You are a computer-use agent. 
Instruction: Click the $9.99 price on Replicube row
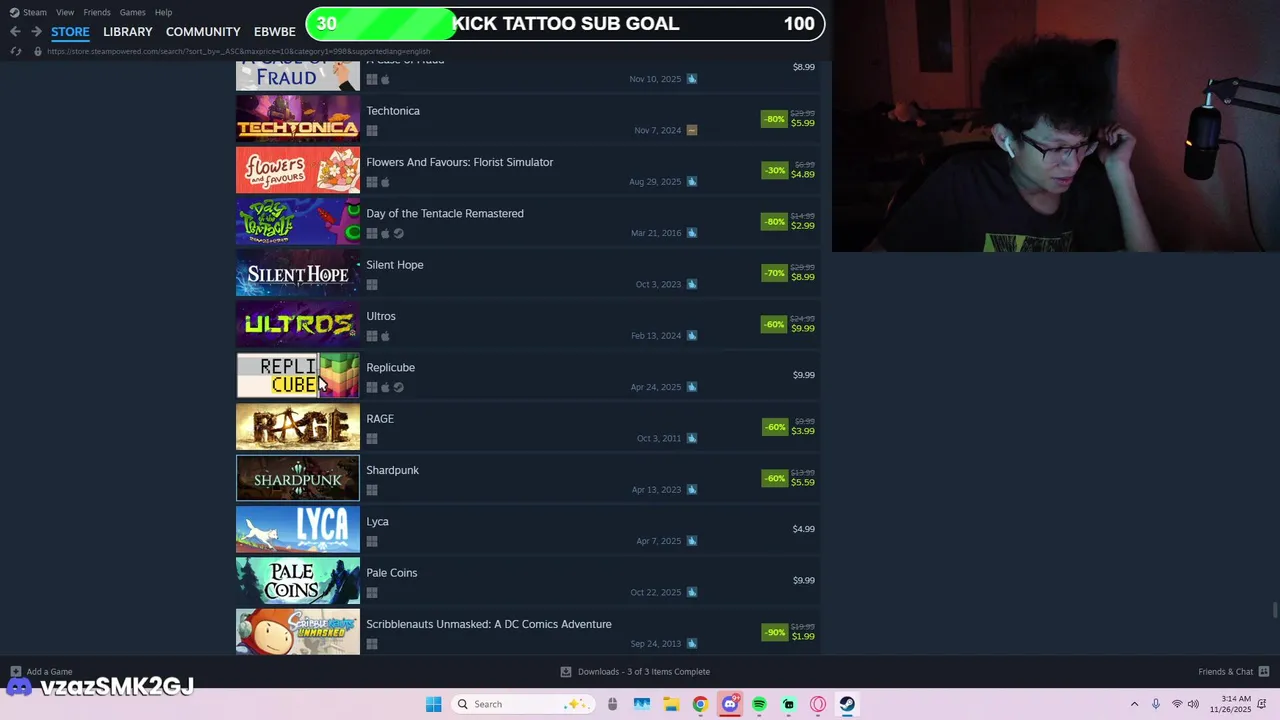click(x=804, y=375)
